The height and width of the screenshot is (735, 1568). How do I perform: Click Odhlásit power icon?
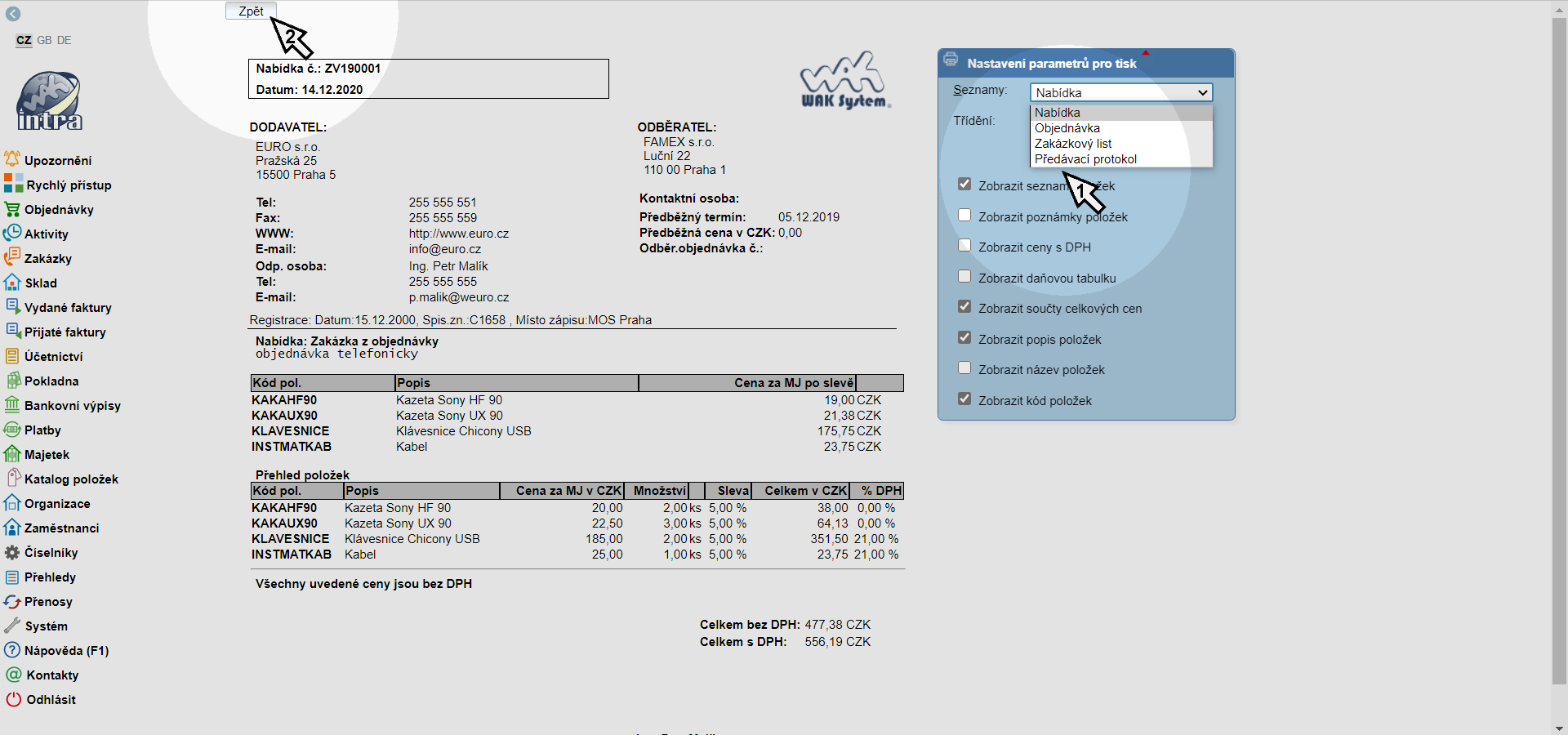(x=13, y=699)
